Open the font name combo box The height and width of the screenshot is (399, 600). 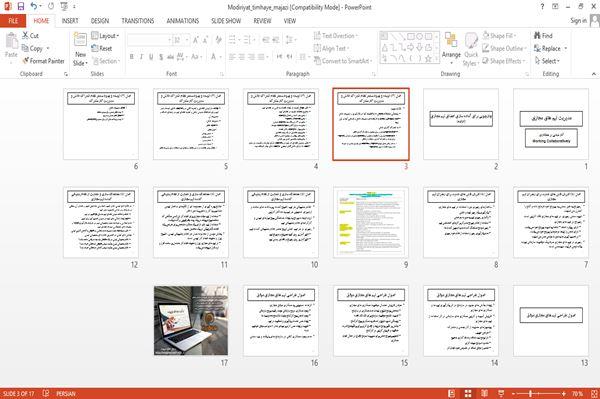pyautogui.click(x=149, y=40)
